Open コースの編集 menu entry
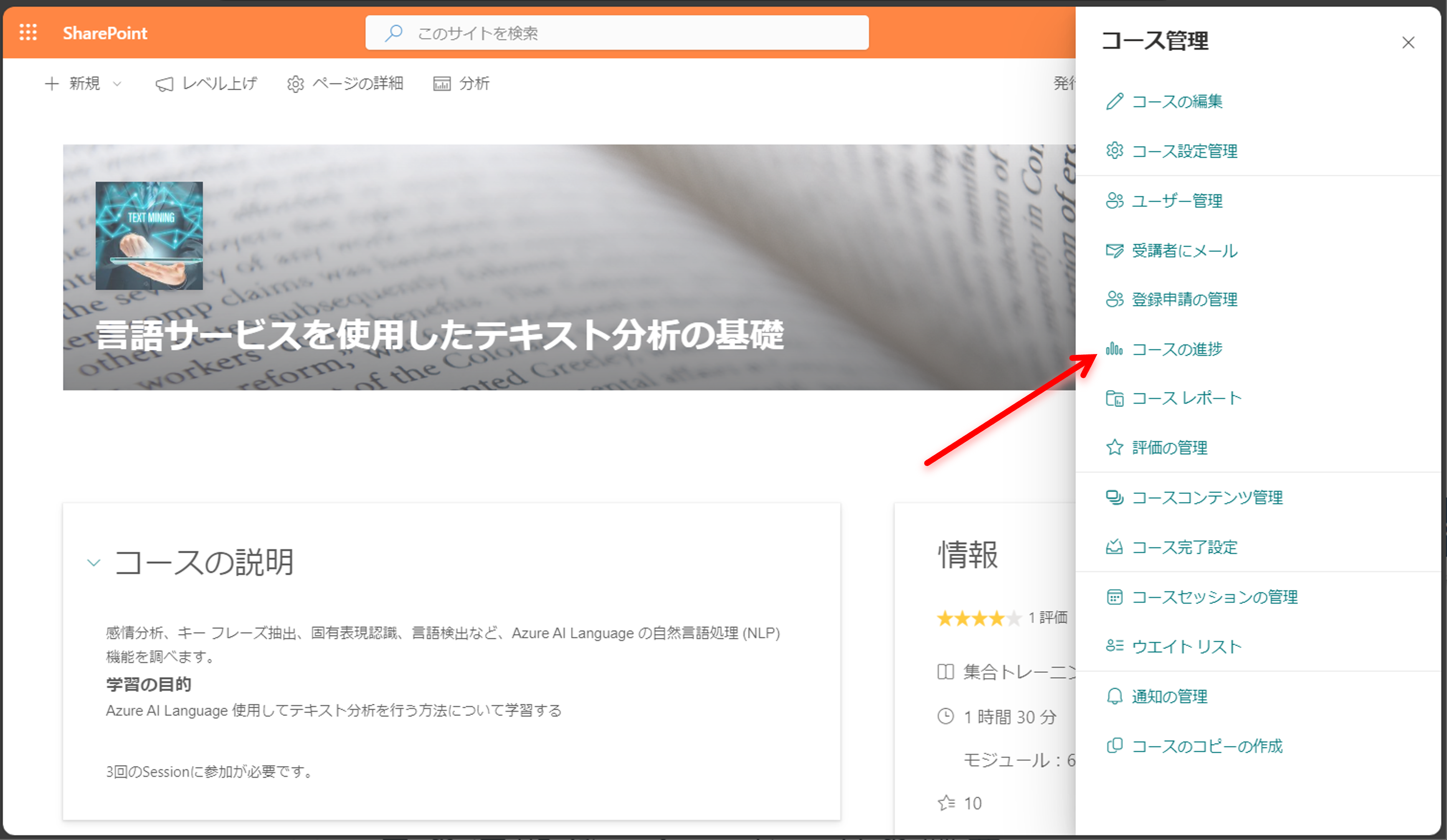 [1176, 101]
